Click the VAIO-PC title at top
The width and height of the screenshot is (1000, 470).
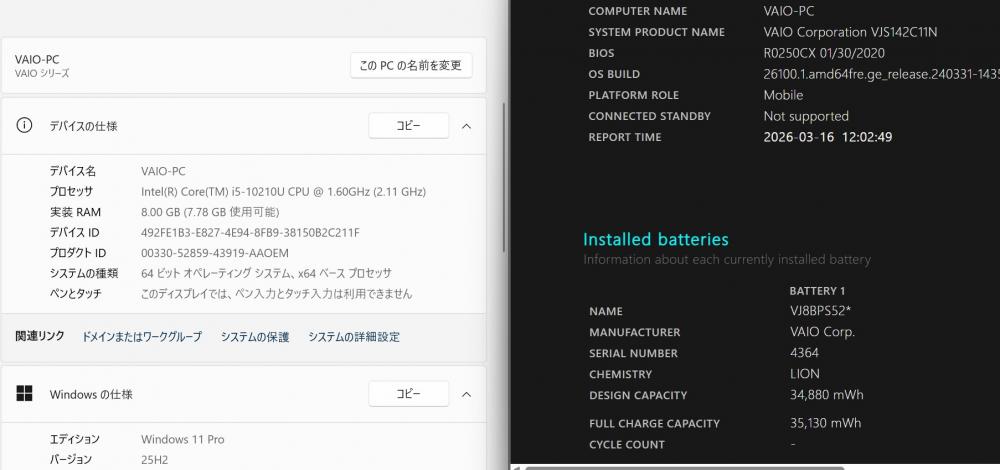click(x=37, y=60)
